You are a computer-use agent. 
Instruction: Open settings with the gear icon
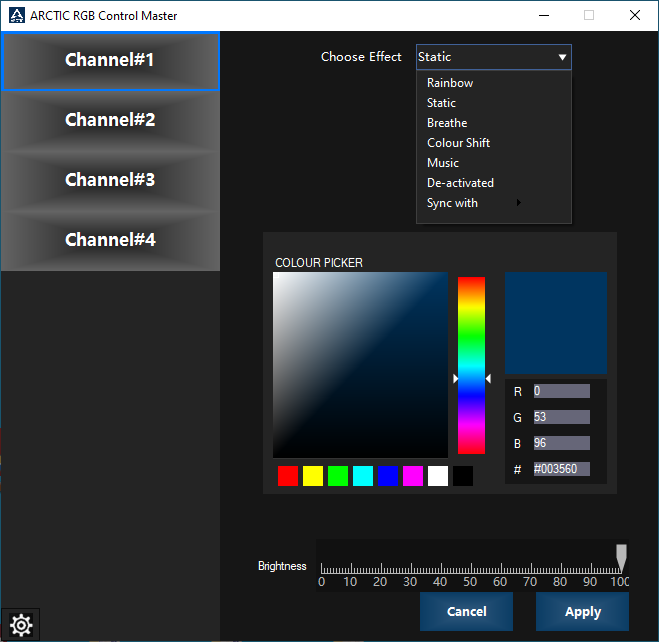click(21, 625)
